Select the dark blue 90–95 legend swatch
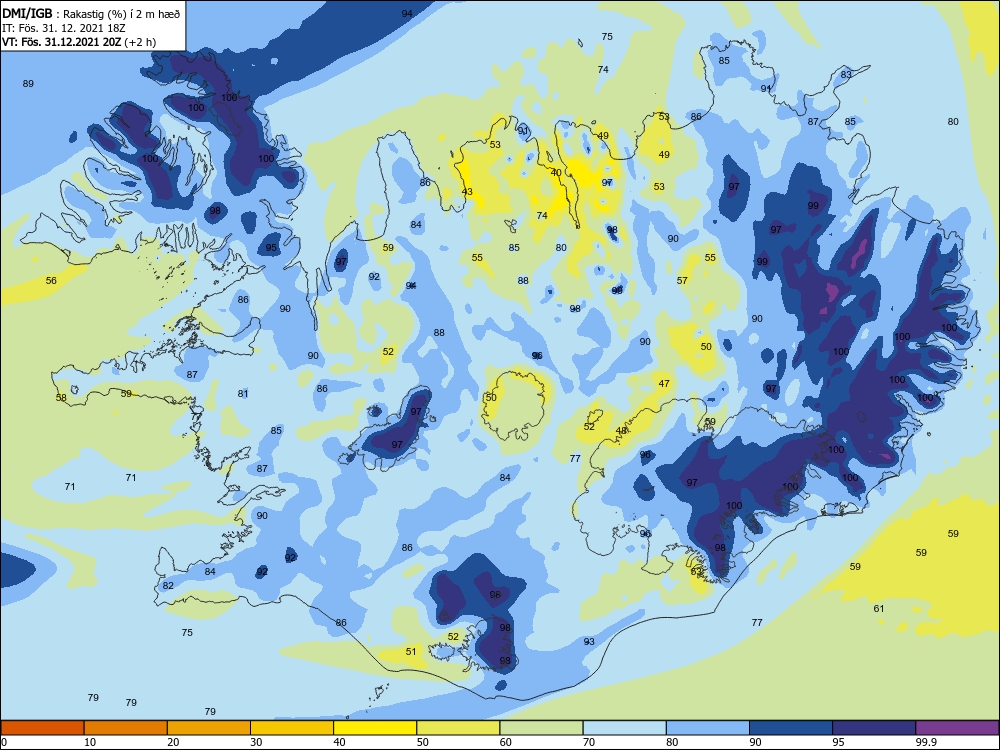Screen dimensions: 1000x750 (x=791, y=728)
